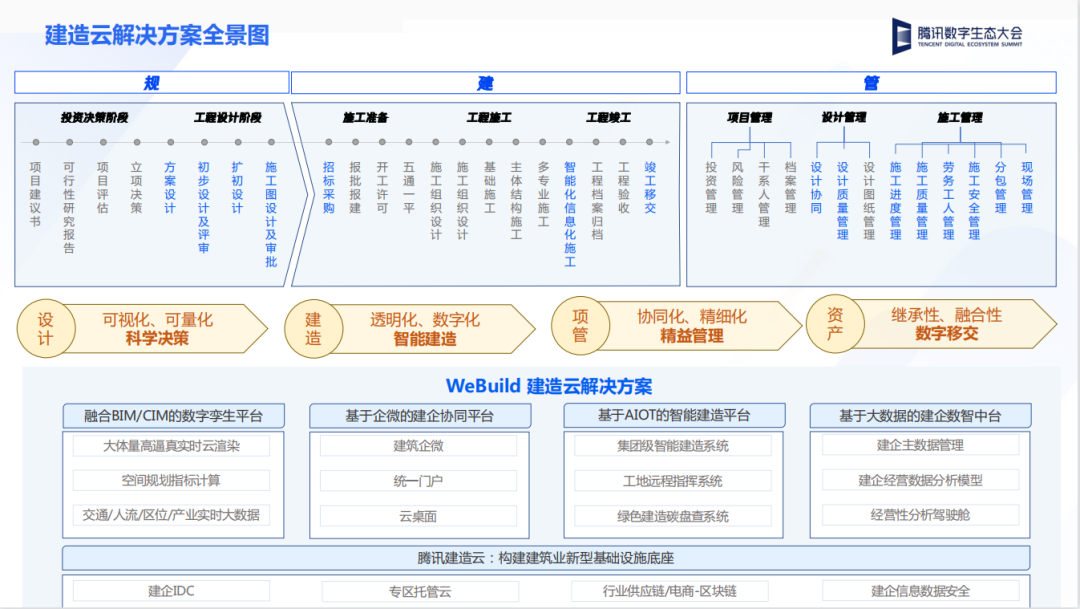Click the 建筑企微 box
Screen dimensions: 1080x609
[x=418, y=446]
